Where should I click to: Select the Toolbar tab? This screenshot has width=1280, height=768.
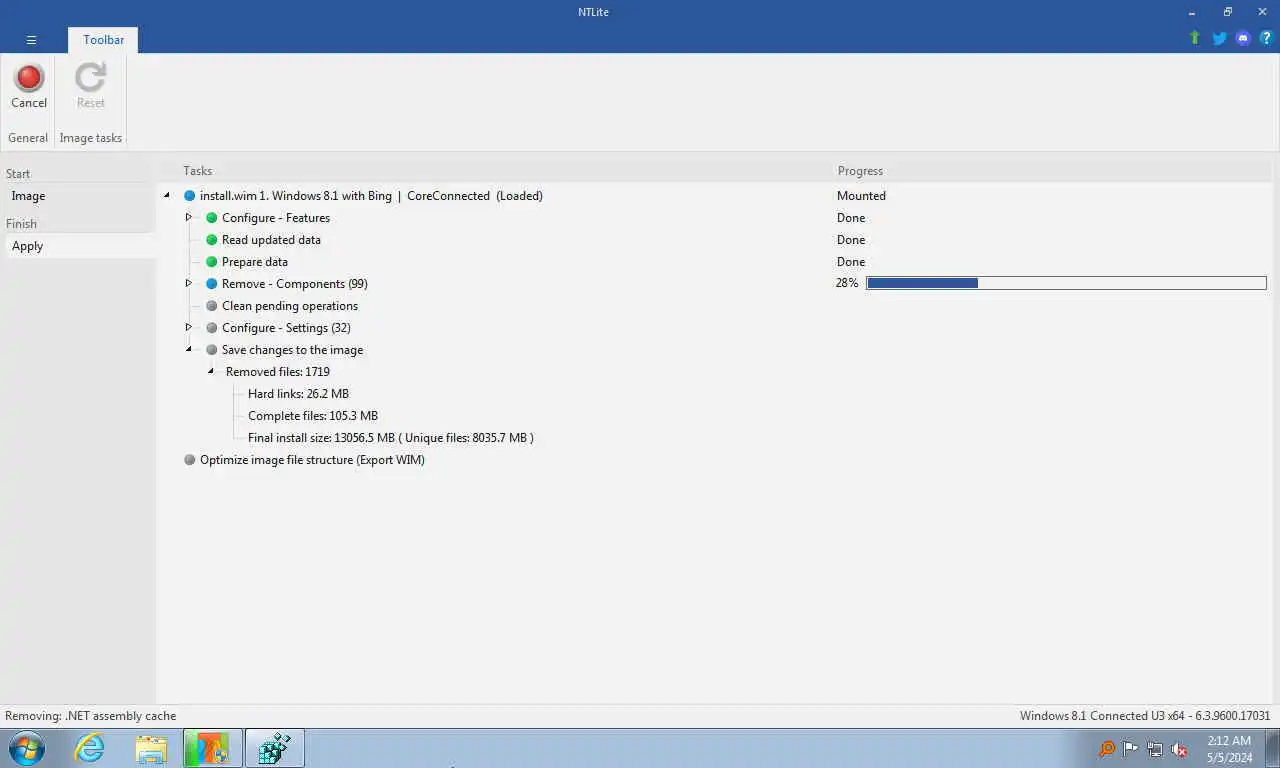104,40
